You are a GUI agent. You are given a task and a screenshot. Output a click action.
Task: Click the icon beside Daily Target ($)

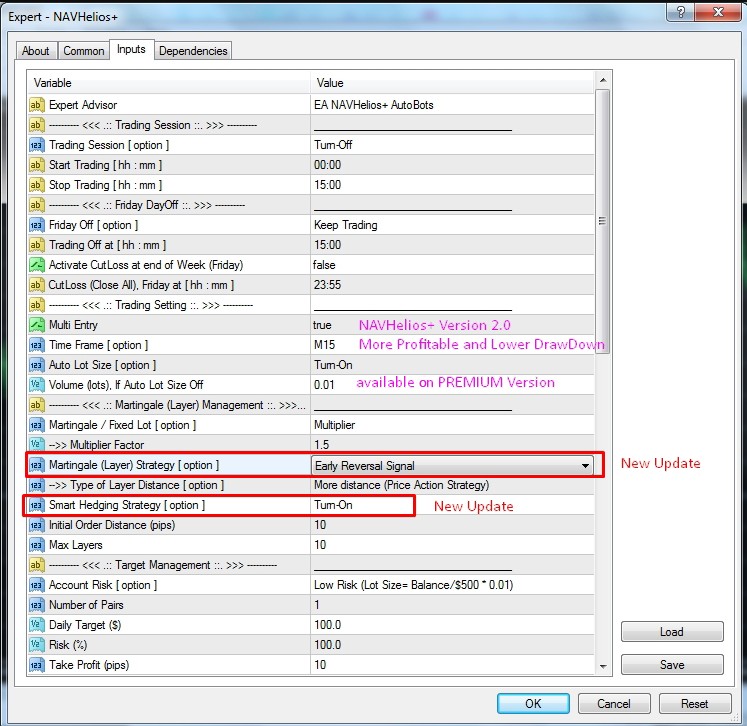tap(37, 625)
